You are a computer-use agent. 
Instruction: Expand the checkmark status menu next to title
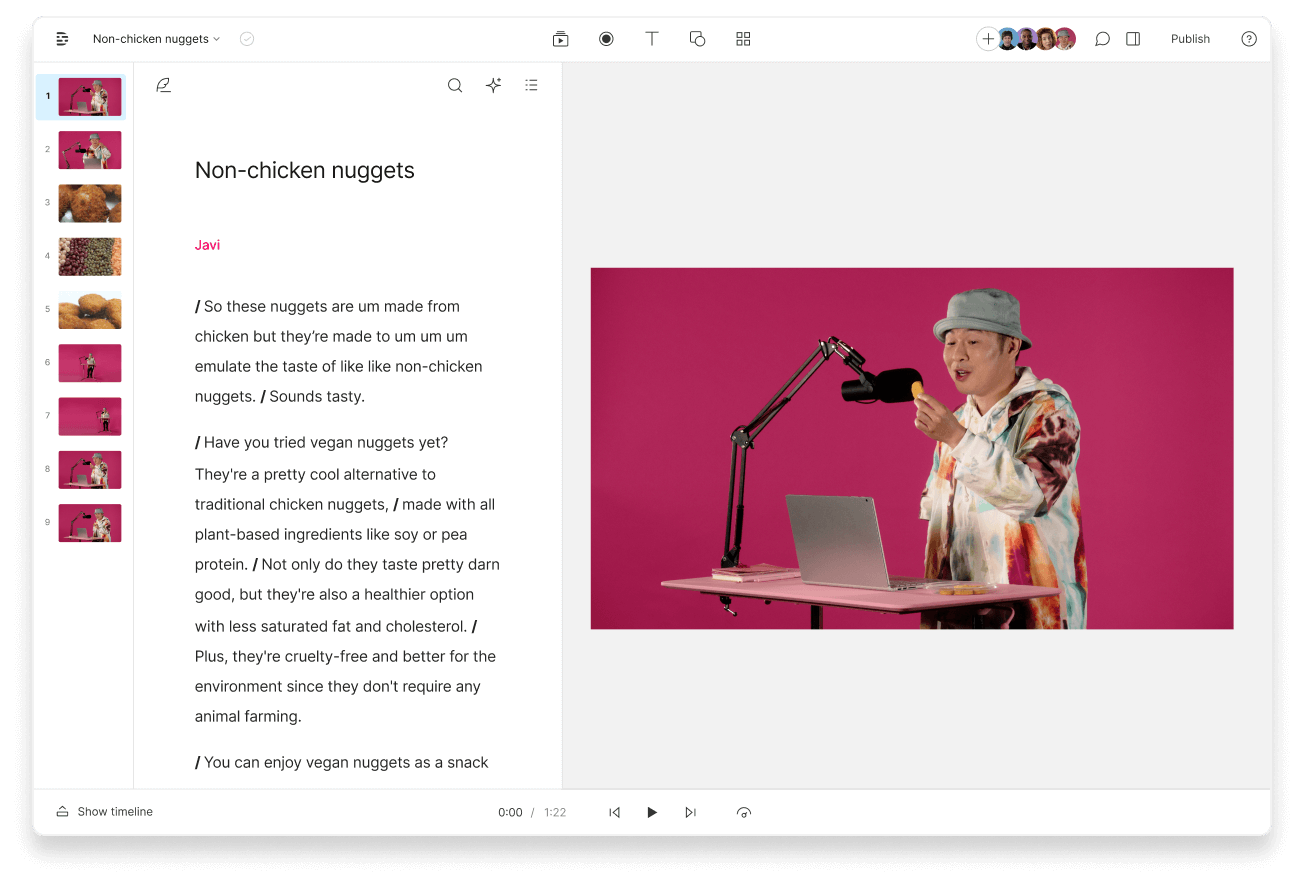coord(246,38)
